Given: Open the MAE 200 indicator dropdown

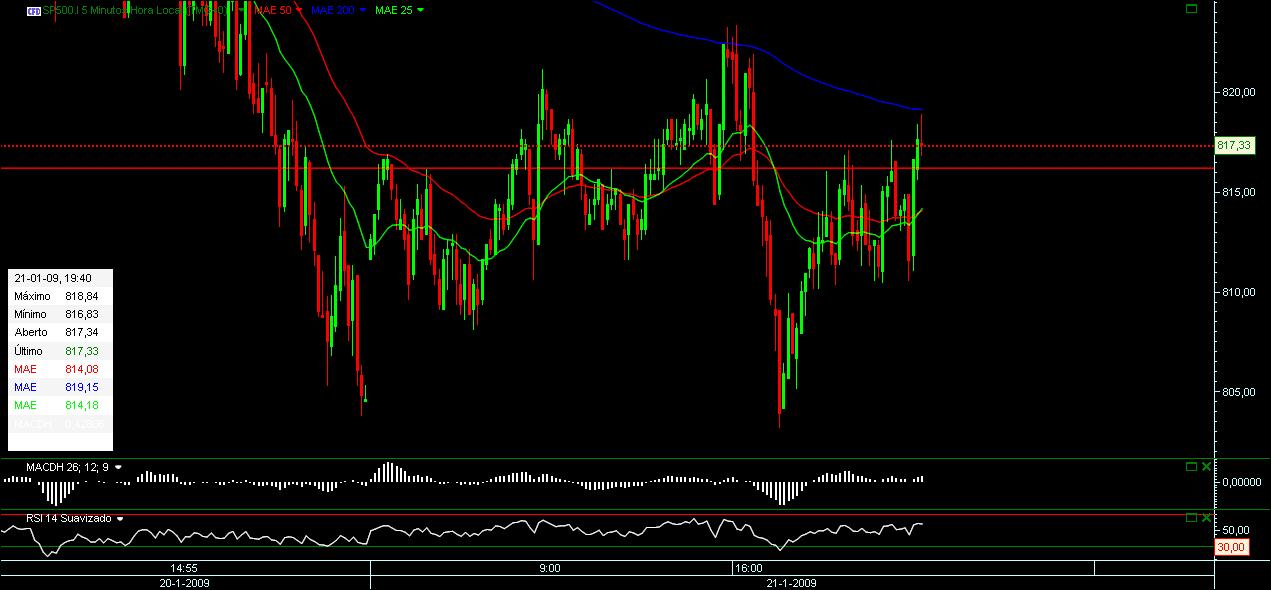Looking at the screenshot, I should (x=362, y=10).
